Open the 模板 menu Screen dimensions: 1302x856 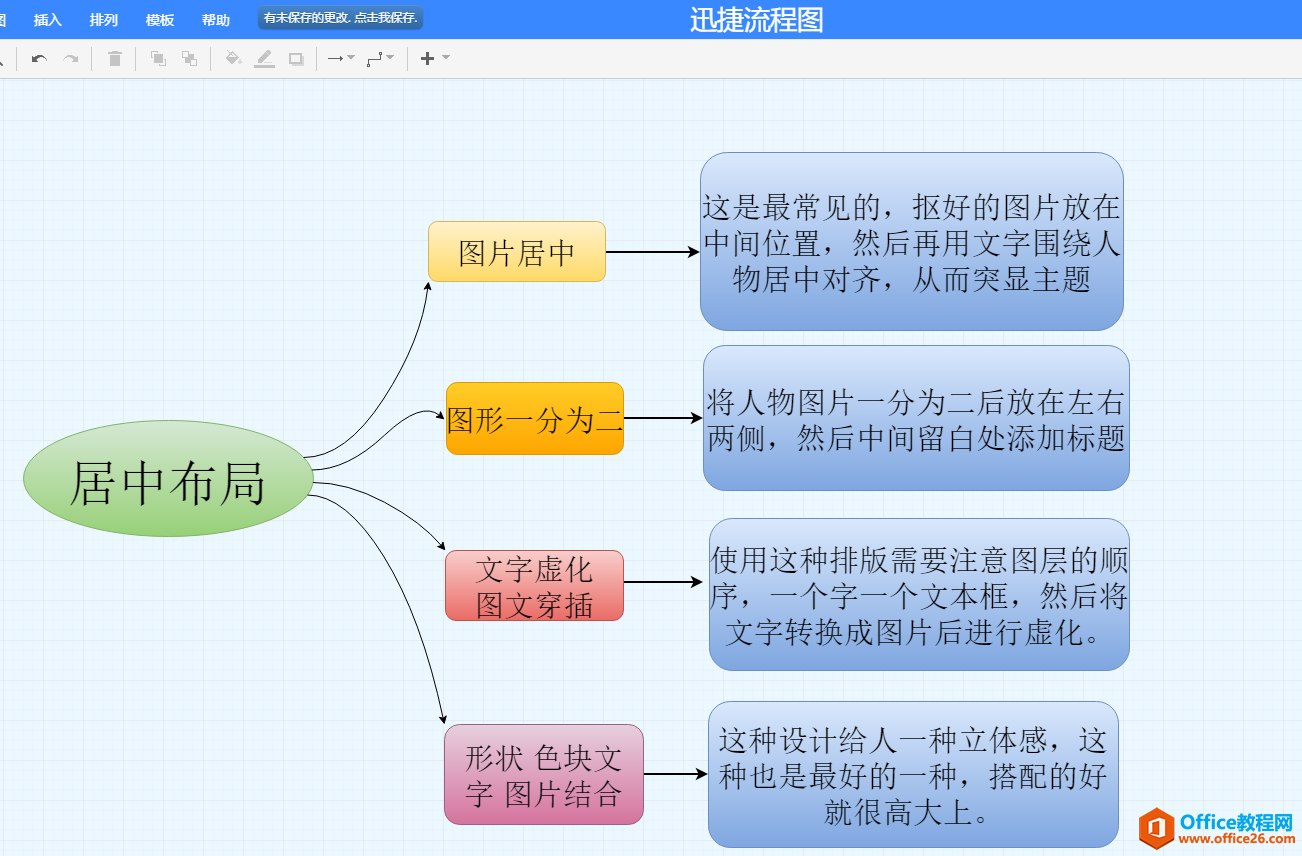(x=160, y=19)
